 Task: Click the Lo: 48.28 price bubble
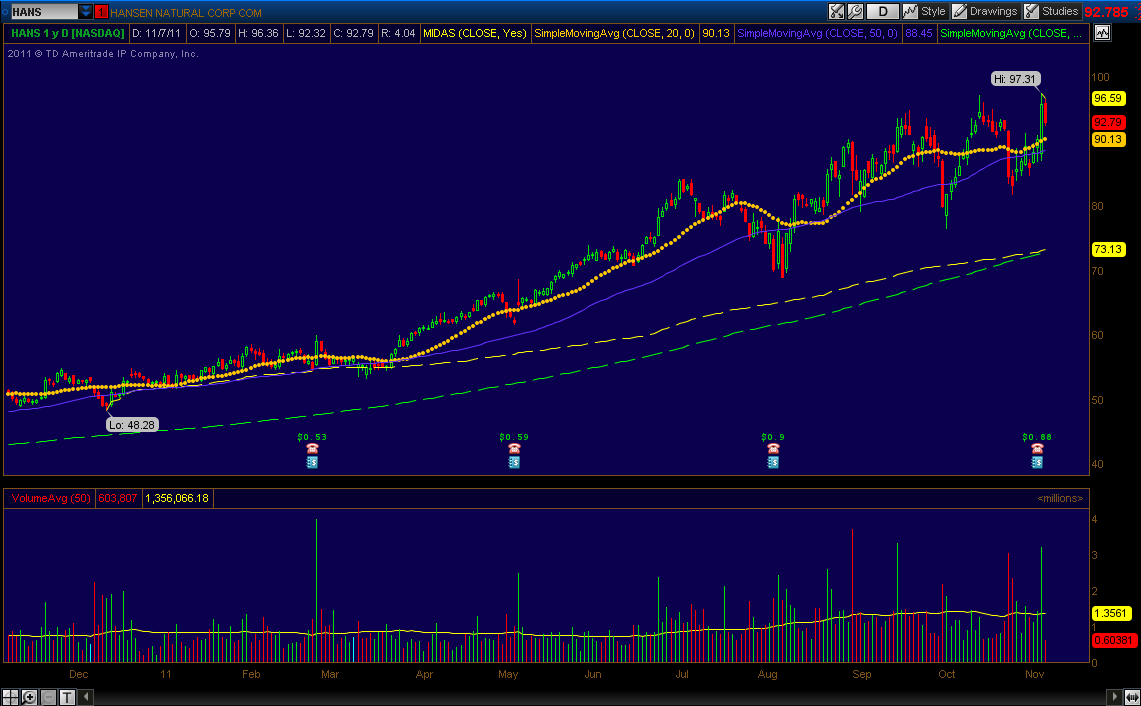132,425
